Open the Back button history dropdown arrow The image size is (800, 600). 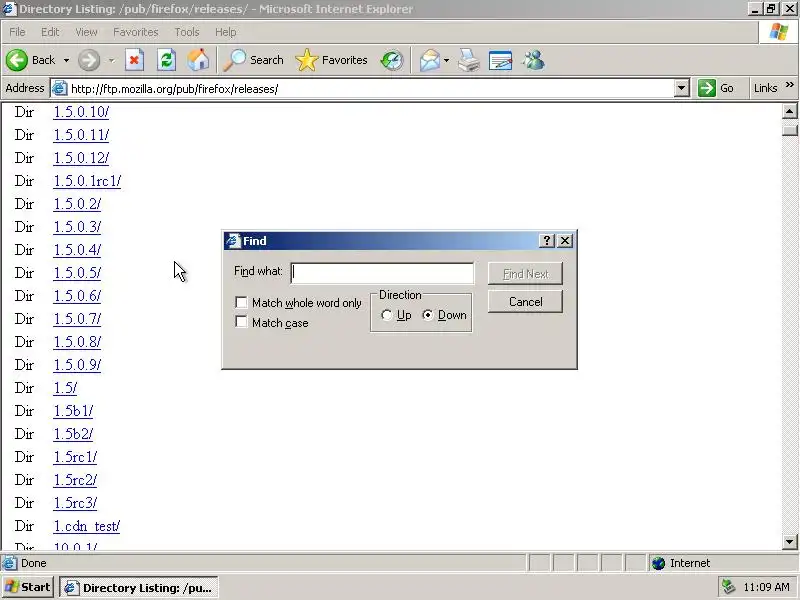pos(66,61)
